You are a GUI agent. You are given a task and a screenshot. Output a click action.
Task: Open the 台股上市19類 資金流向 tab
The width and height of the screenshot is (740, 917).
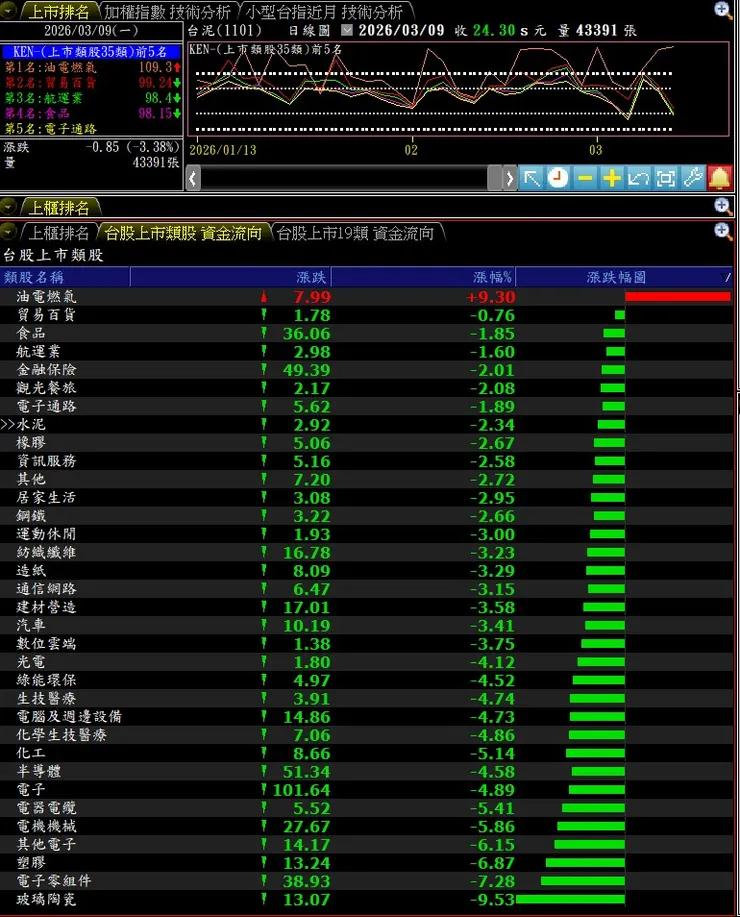[356, 233]
